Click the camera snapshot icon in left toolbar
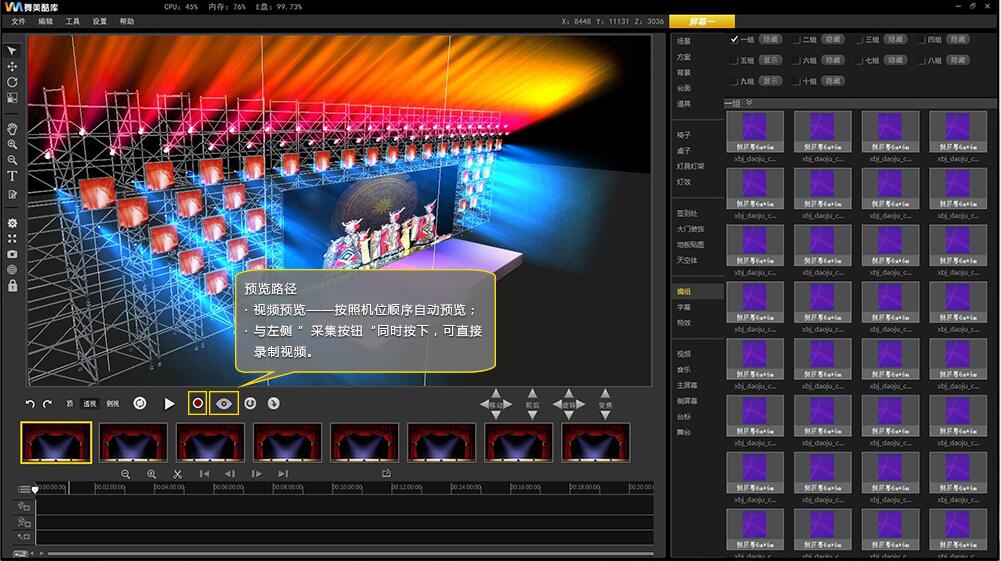Screen dimensions: 1001x561 pyautogui.click(x=12, y=254)
